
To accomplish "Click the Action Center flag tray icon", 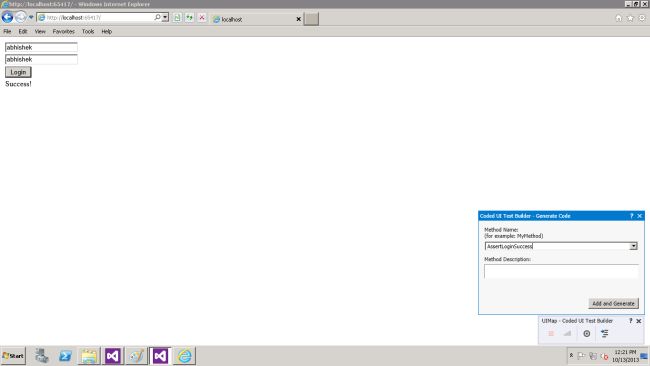I will point(581,356).
